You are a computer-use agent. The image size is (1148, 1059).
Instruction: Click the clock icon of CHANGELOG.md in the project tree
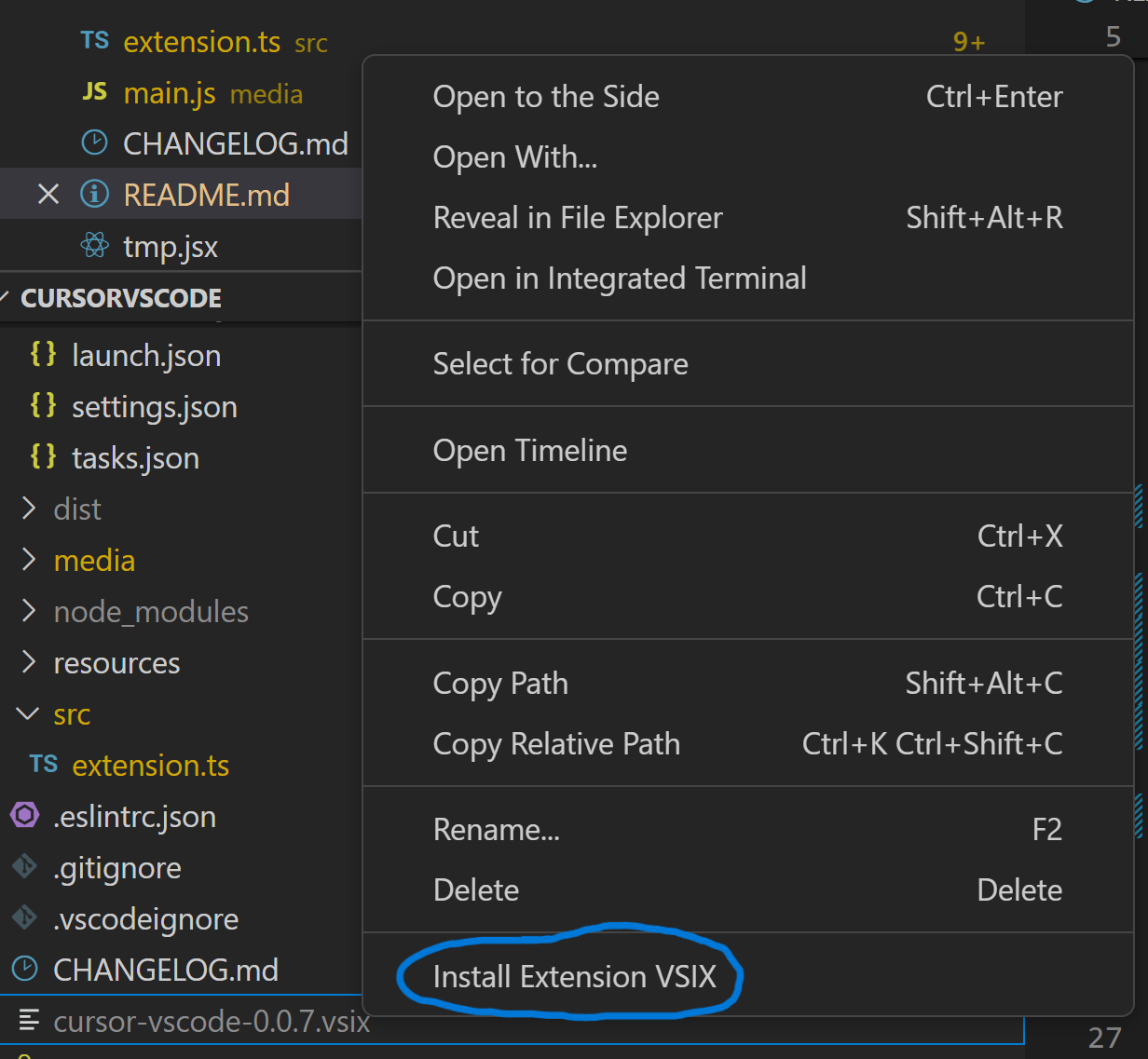tap(24, 969)
